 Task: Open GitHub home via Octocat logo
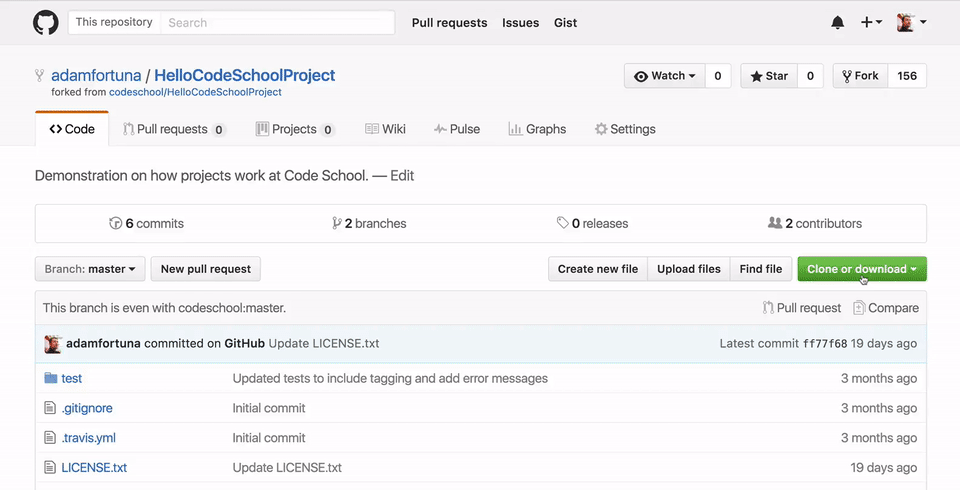click(46, 23)
